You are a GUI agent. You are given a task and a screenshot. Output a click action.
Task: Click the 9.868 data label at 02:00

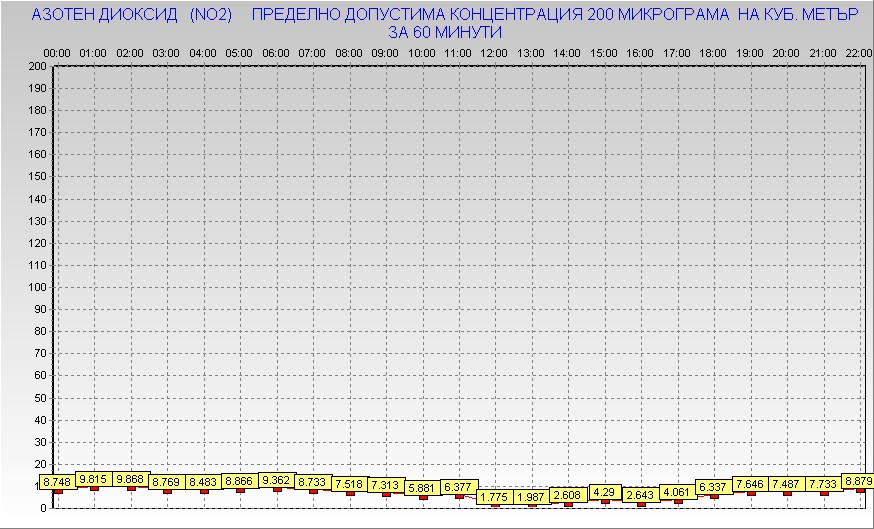[130, 479]
